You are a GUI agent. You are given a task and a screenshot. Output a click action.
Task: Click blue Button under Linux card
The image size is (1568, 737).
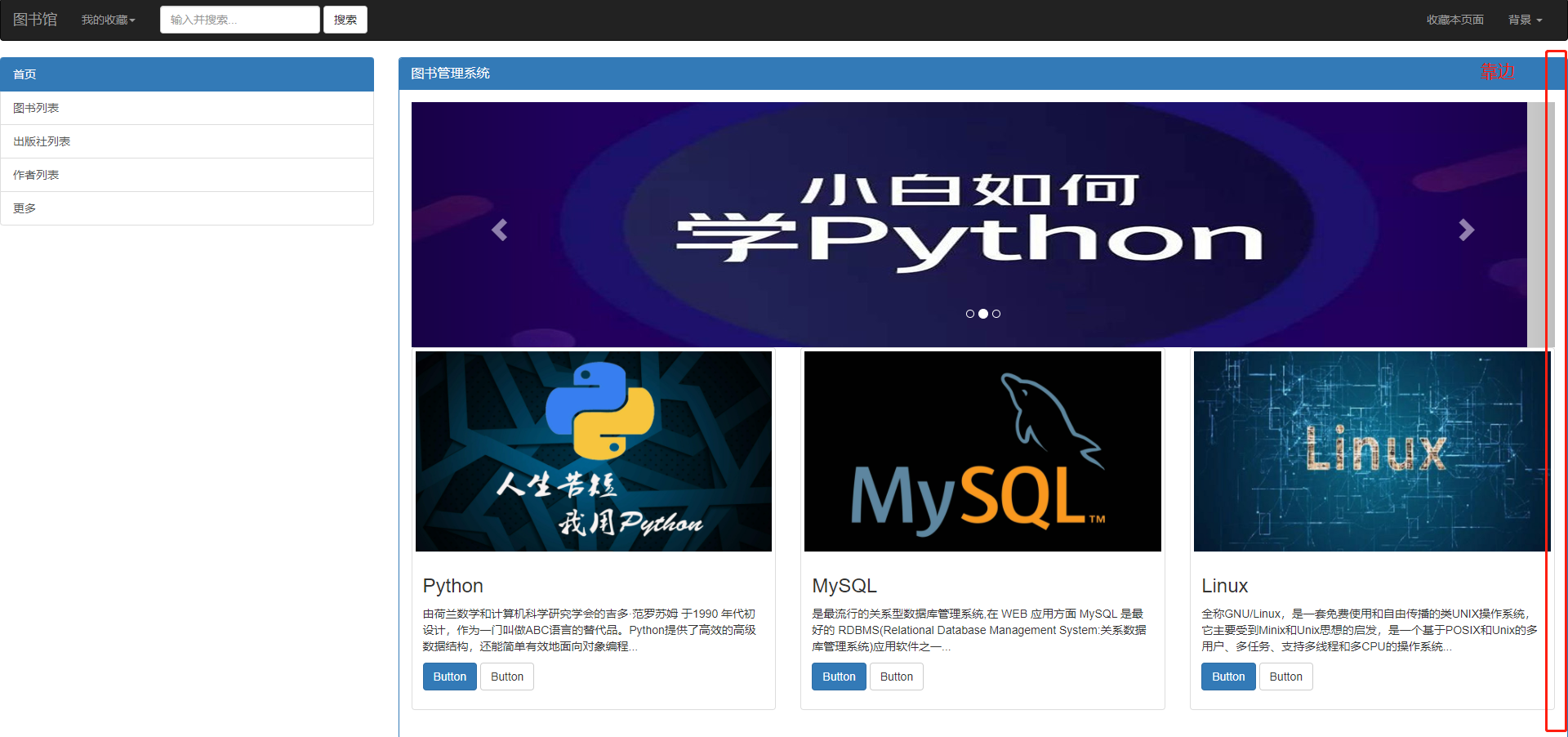click(1228, 677)
